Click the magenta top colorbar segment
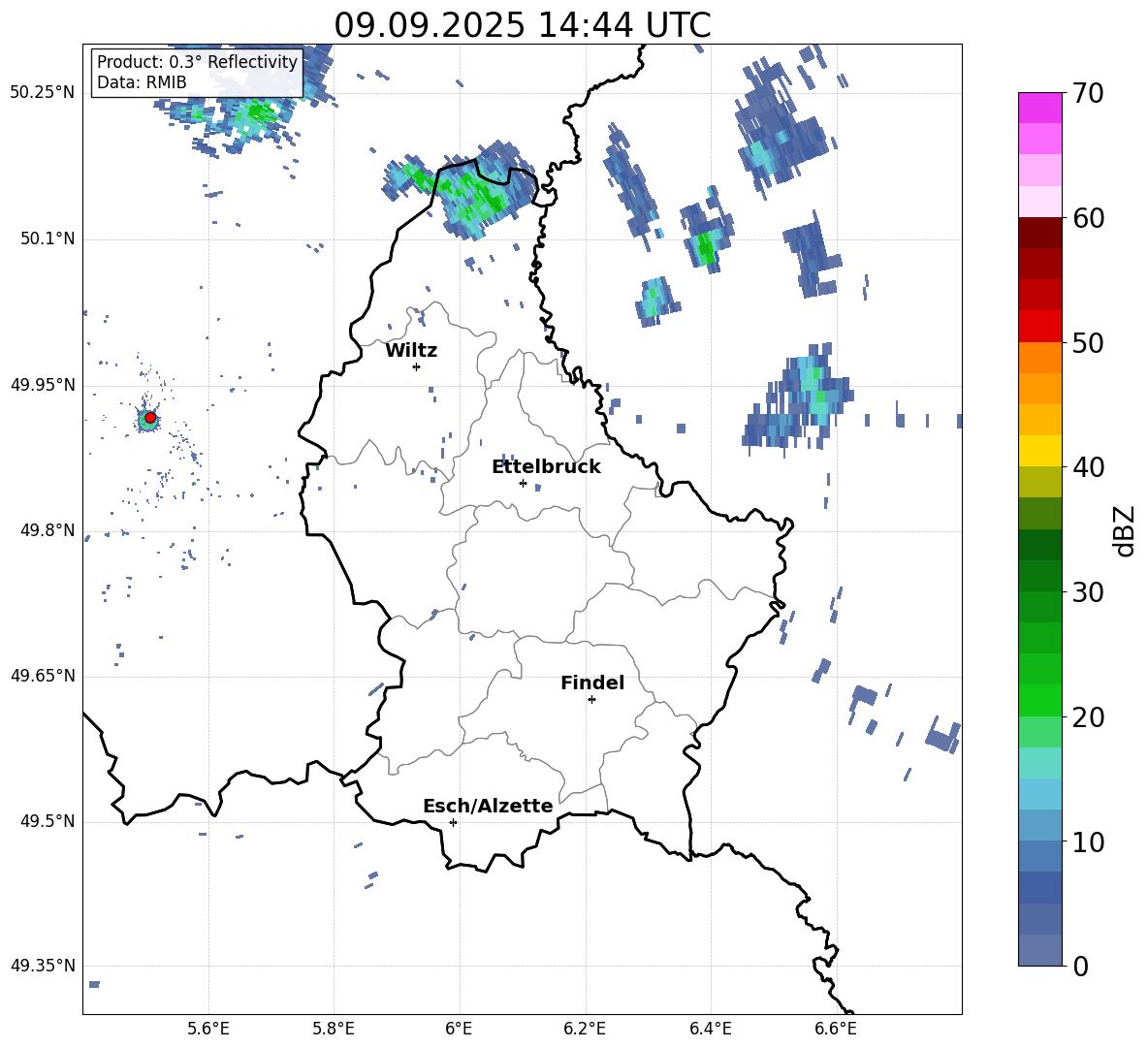This screenshot has height=1048, width=1148. pyautogui.click(x=1040, y=108)
